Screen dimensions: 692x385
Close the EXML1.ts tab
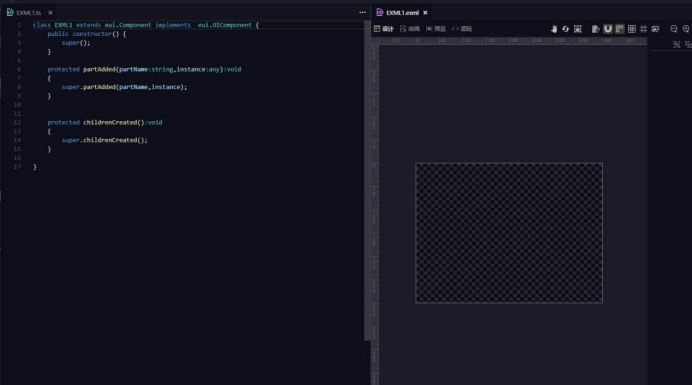[x=50, y=13]
